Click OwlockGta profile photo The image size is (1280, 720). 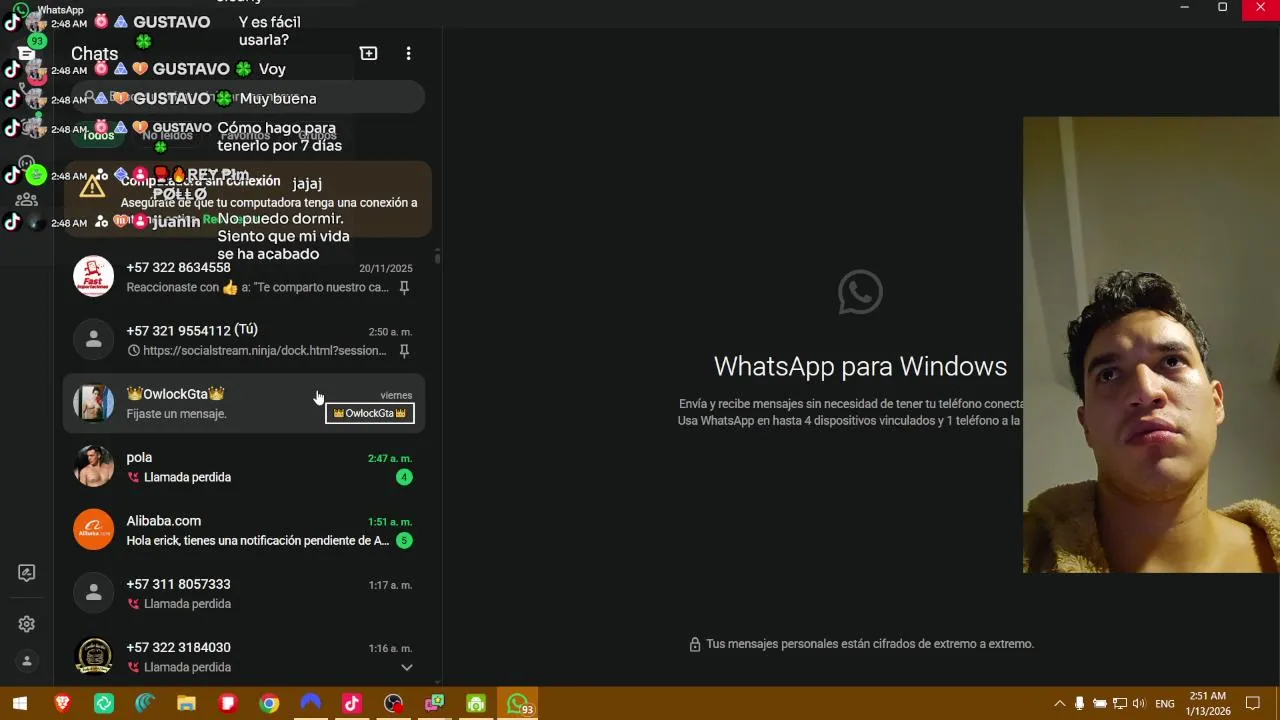pos(94,403)
